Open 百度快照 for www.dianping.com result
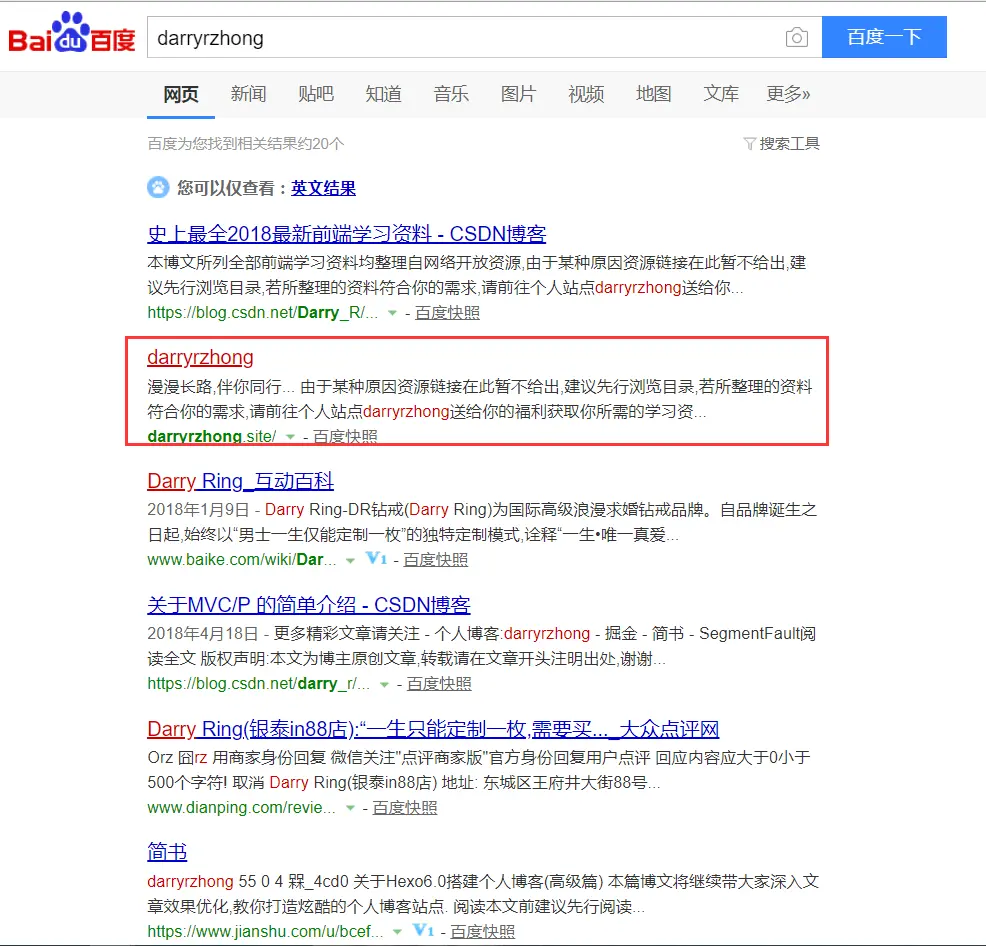Image resolution: width=986 pixels, height=946 pixels. pyautogui.click(x=404, y=808)
